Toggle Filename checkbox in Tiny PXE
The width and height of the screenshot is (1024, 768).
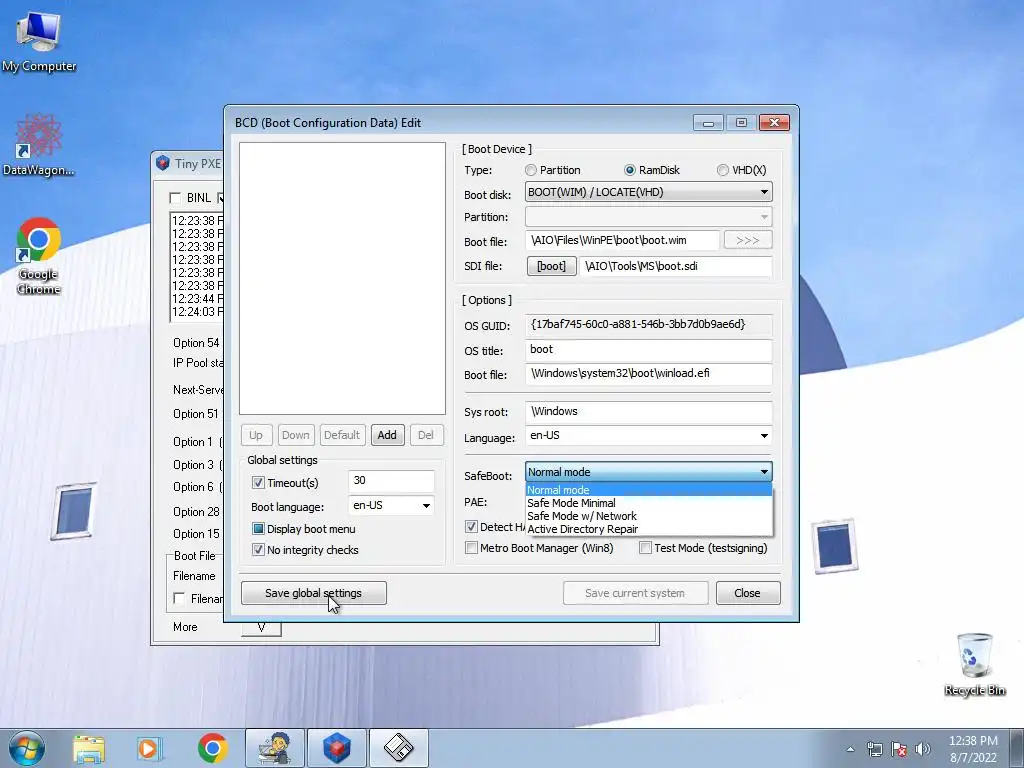tap(178, 598)
